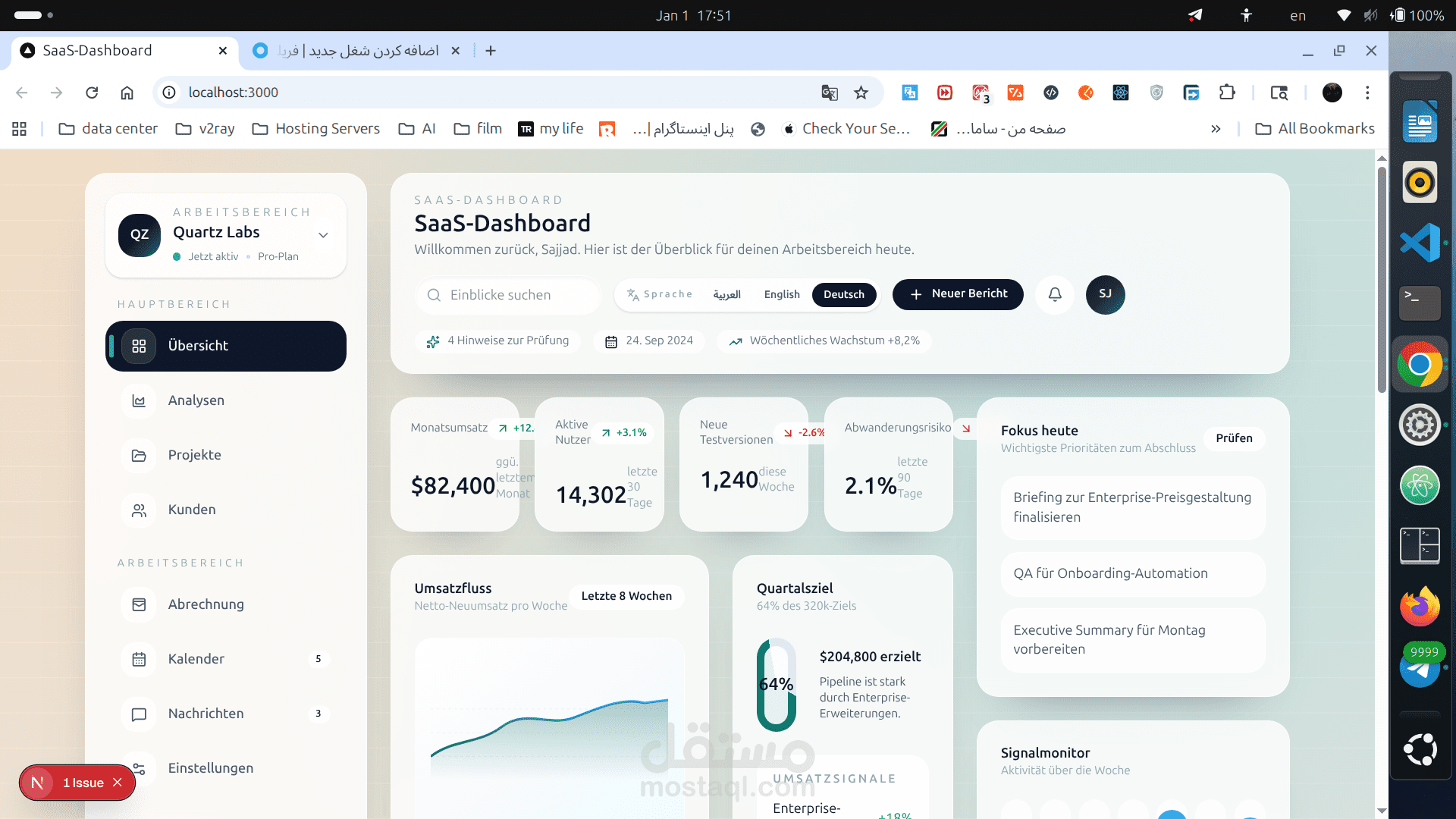Open Nachrichten message icon
Screen dimensions: 1456x819
(139, 714)
